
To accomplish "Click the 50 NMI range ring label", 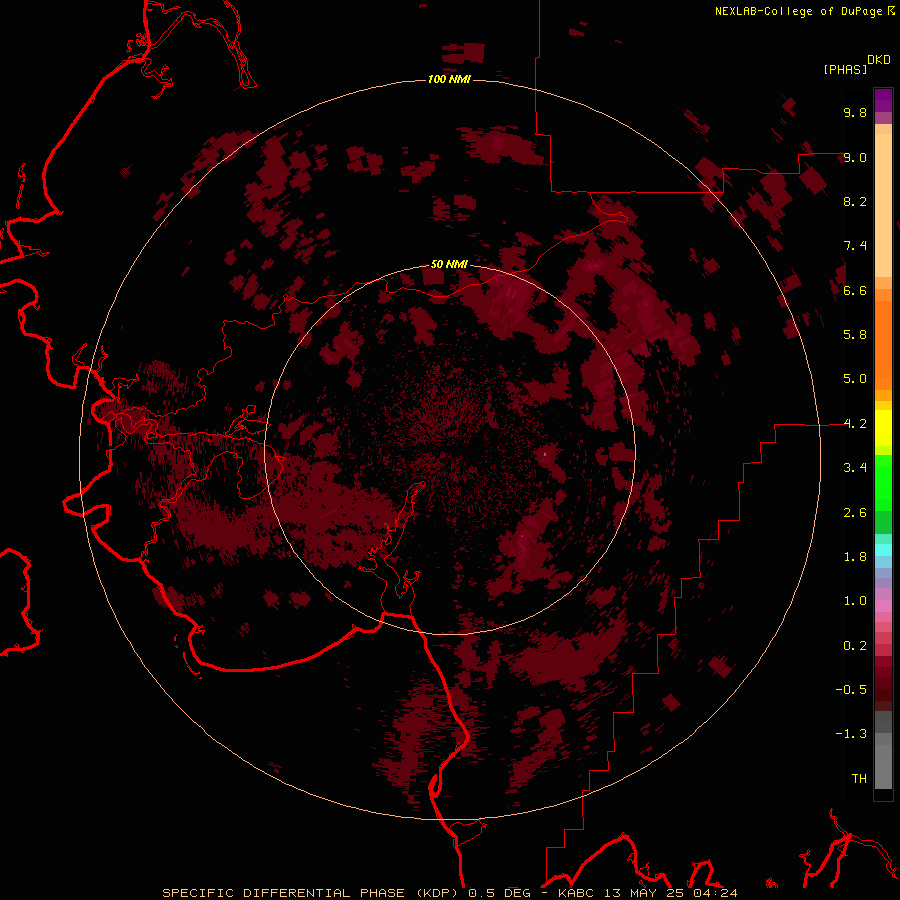I will (x=449, y=264).
